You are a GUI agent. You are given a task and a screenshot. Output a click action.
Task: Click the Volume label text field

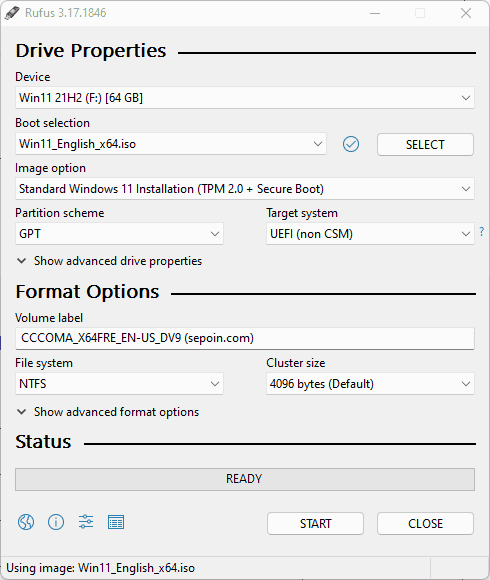point(245,338)
